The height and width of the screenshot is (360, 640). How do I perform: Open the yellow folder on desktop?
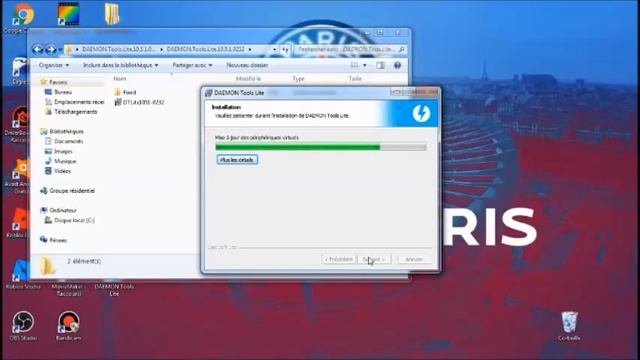(x=111, y=14)
